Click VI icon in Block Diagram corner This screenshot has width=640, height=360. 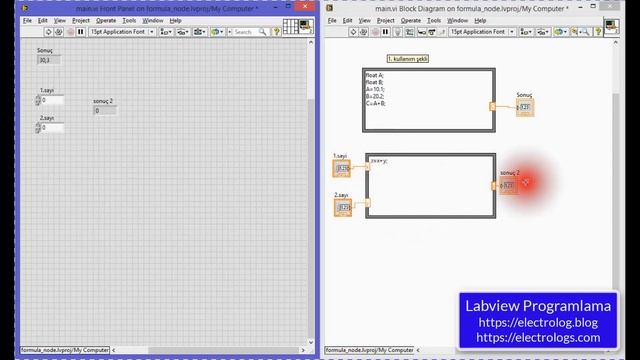click(611, 27)
